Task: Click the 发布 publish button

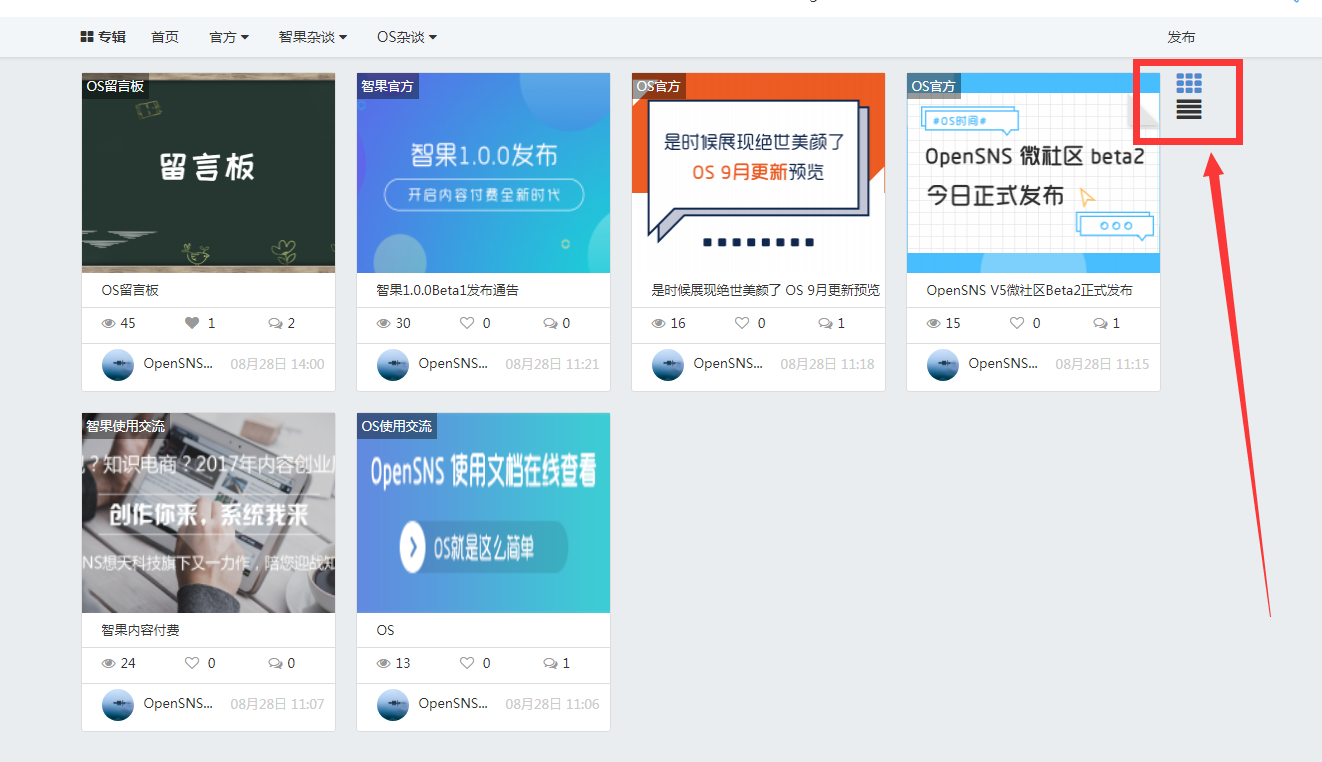Action: coord(1181,37)
